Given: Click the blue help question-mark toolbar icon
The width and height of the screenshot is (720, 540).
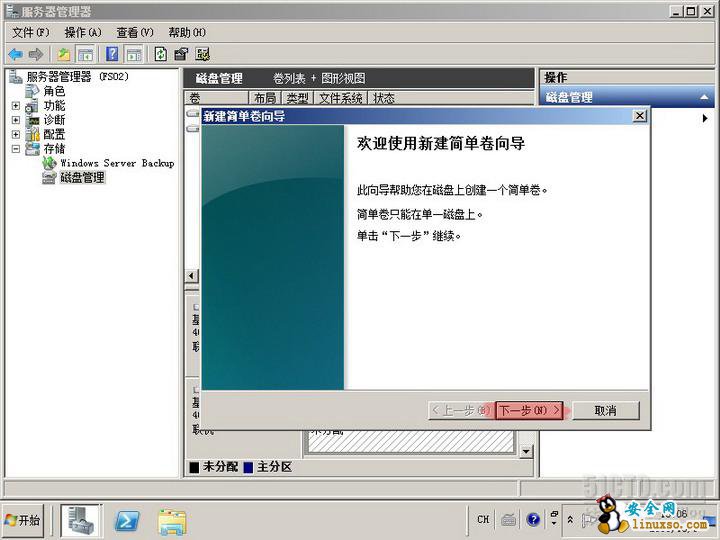Looking at the screenshot, I should tap(112, 54).
